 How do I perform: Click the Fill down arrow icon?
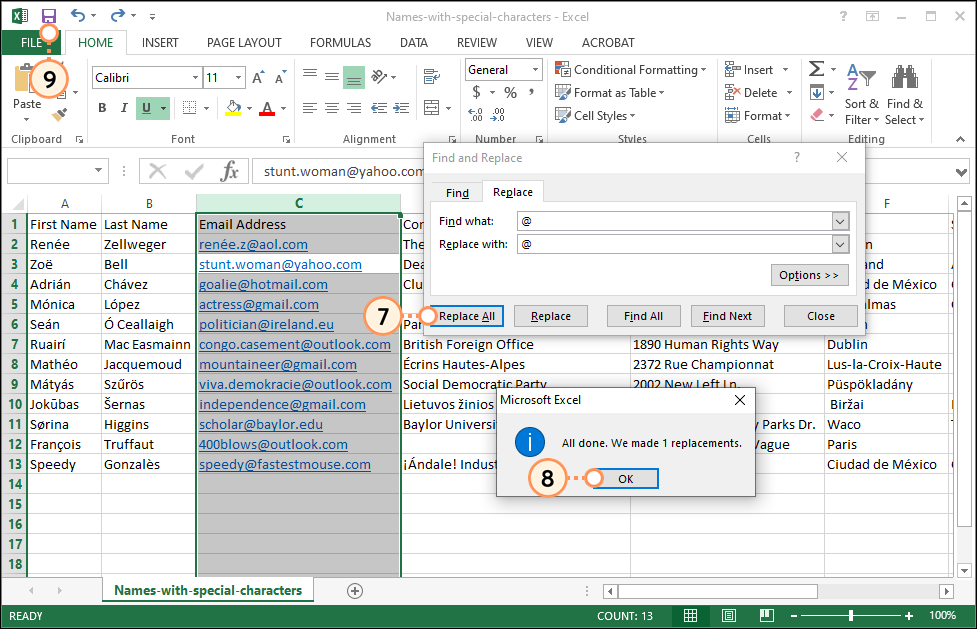tap(817, 93)
